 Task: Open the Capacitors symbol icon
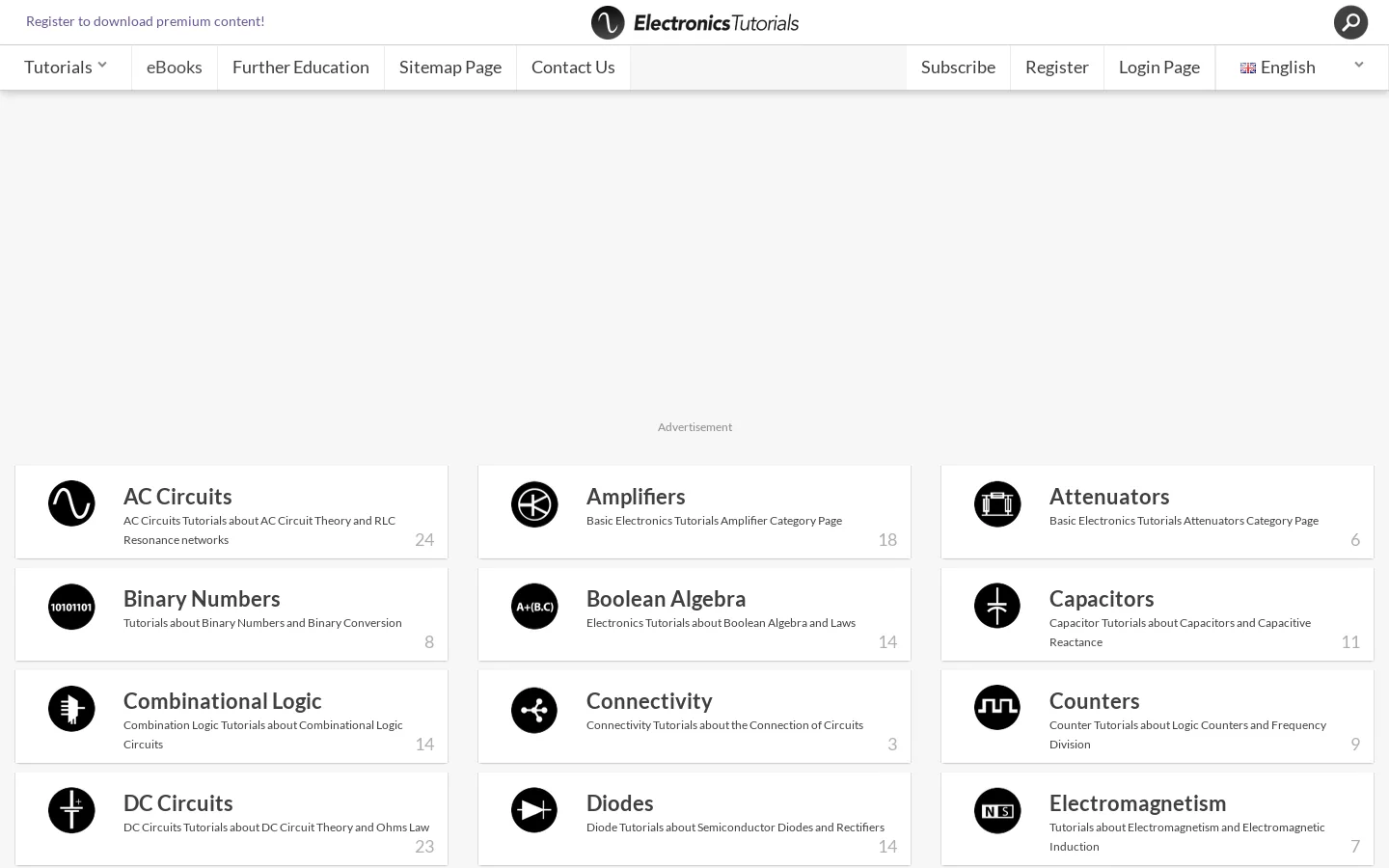click(x=997, y=606)
